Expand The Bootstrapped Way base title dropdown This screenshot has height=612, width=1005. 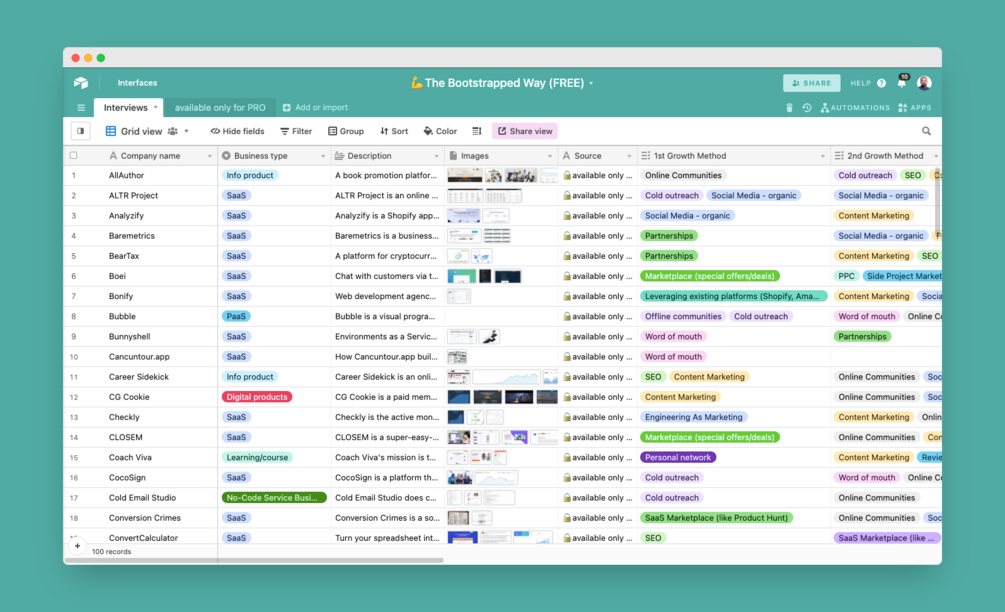pos(591,83)
